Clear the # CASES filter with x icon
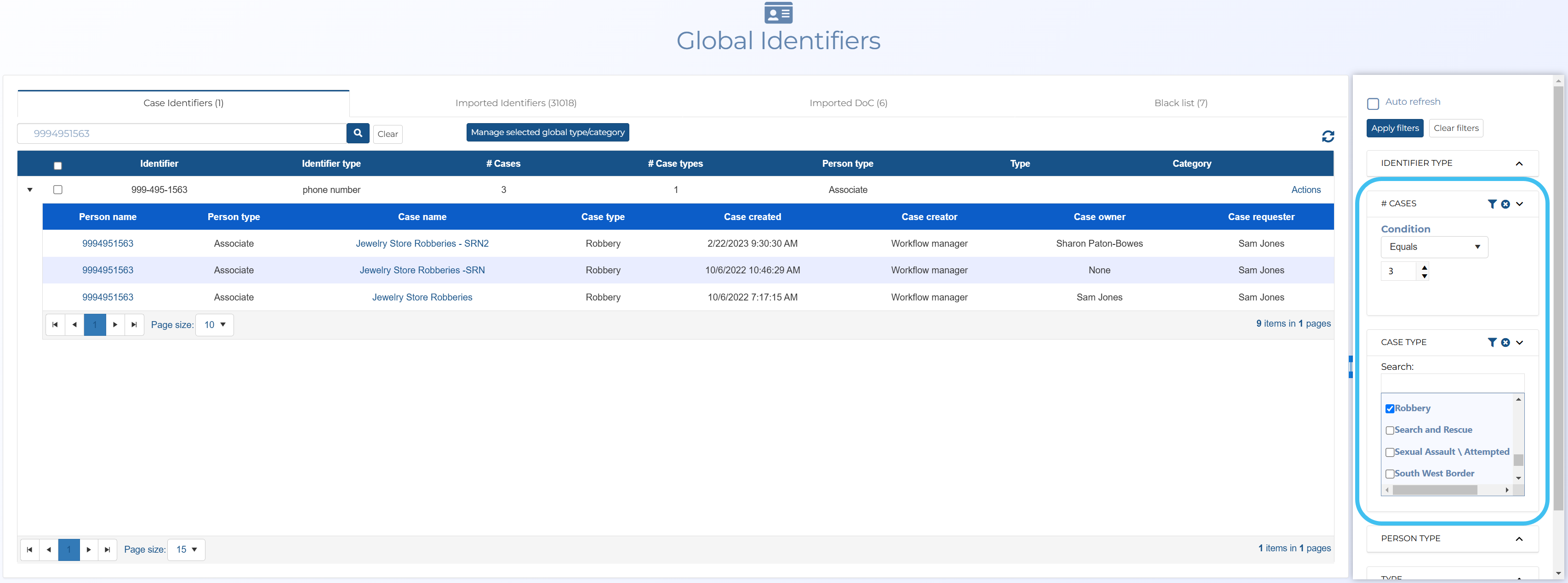Image resolution: width=1568 pixels, height=583 pixels. tap(1505, 204)
